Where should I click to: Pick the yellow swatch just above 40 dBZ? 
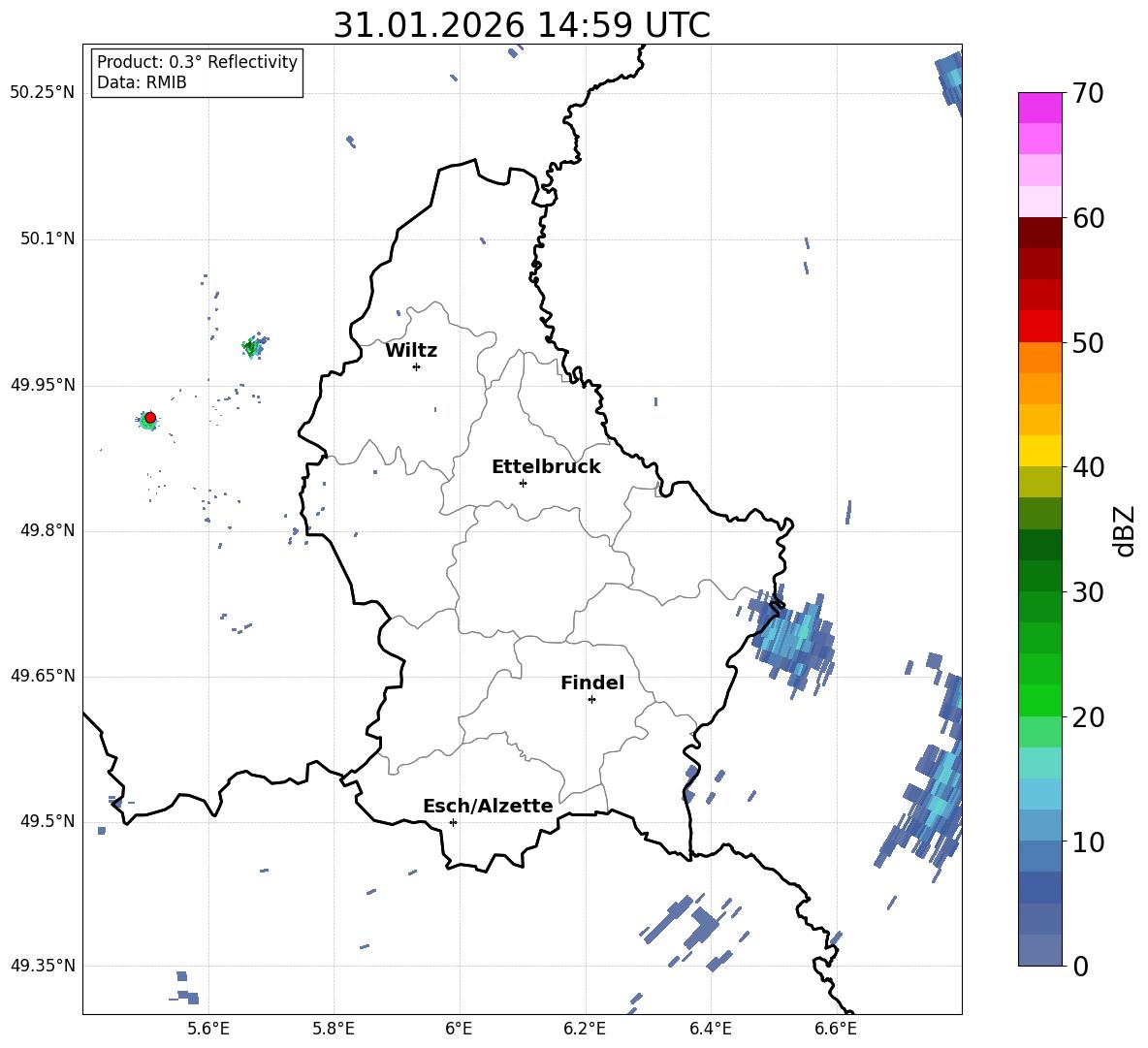point(1040,451)
